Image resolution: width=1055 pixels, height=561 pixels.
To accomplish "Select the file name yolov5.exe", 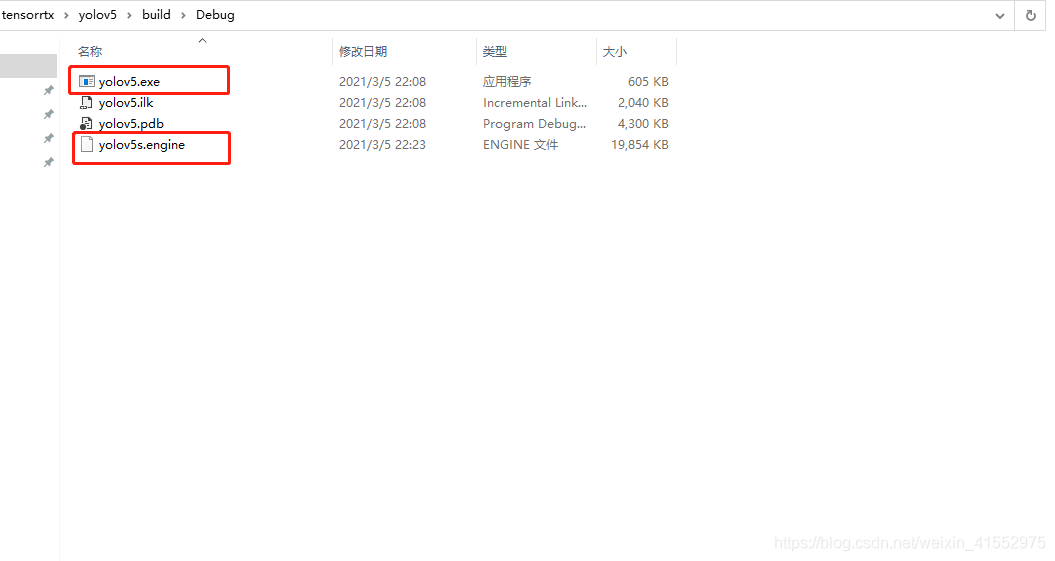I will coord(129,81).
